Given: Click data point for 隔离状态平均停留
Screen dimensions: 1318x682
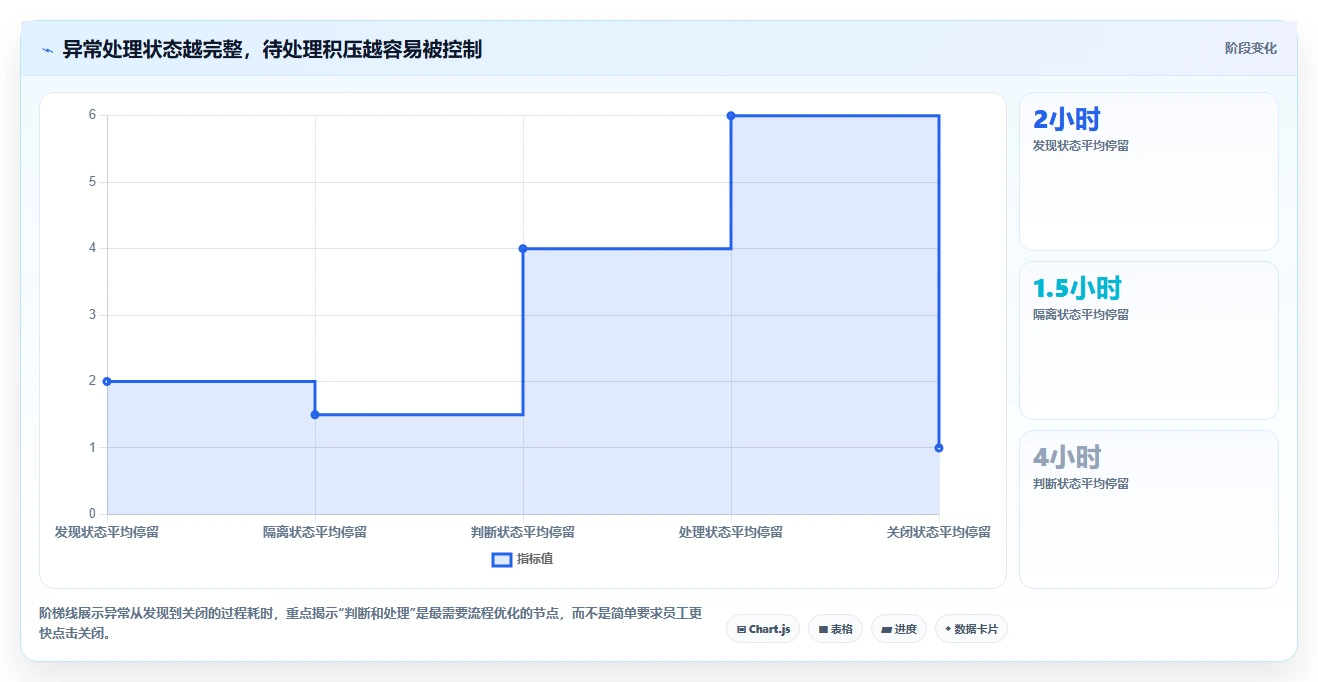Looking at the screenshot, I should click(315, 414).
